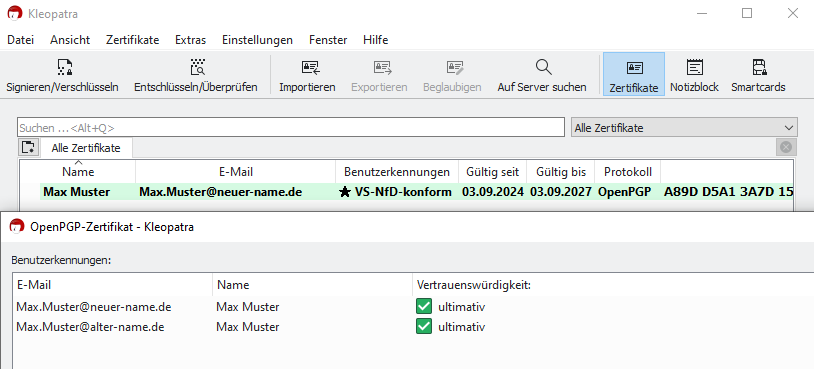Viewport: 814px width, 369px height.
Task: Open the Ansicht menu
Action: pos(70,40)
